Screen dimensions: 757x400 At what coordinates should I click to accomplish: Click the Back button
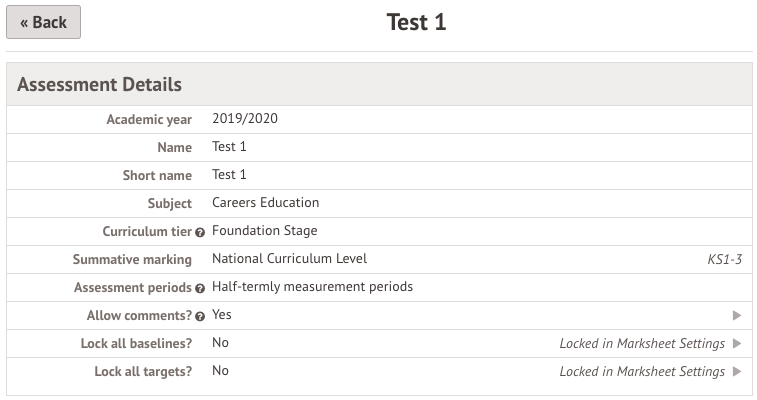[43, 22]
